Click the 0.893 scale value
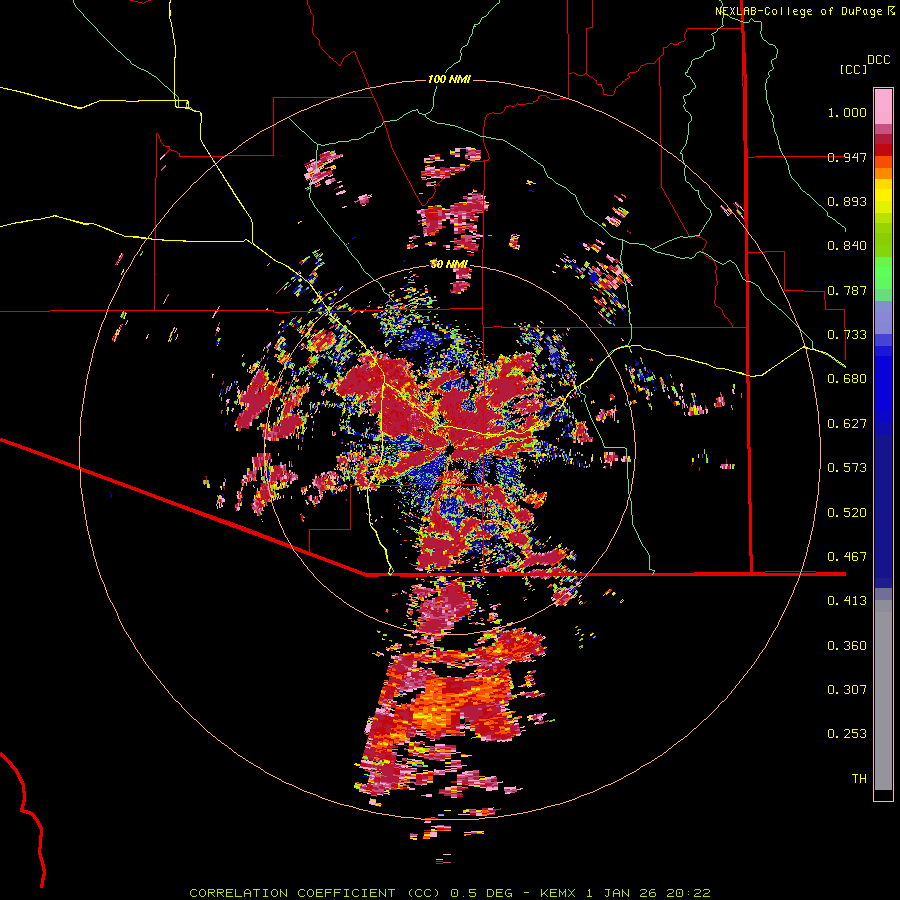 [x=847, y=201]
